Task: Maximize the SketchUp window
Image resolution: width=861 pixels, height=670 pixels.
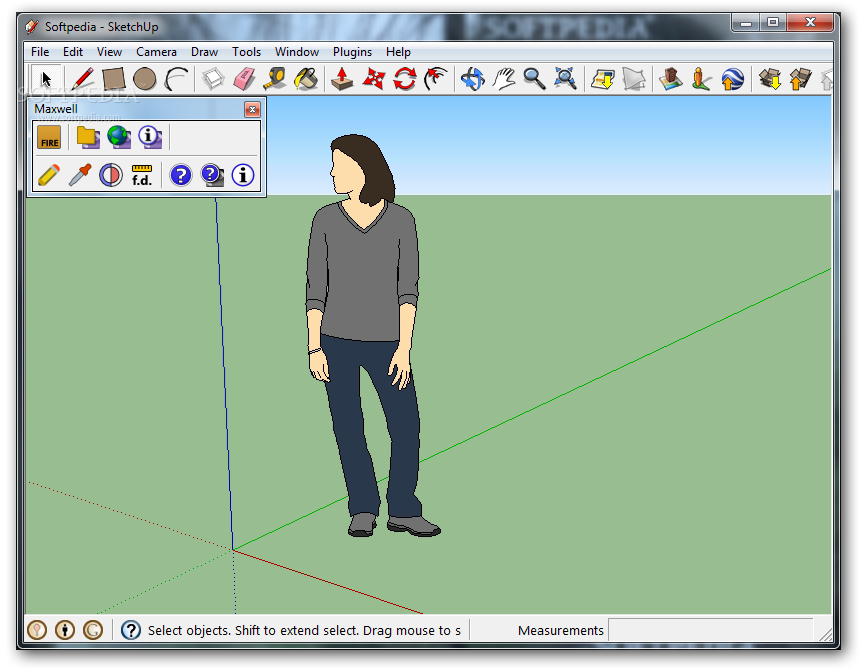Action: point(773,23)
